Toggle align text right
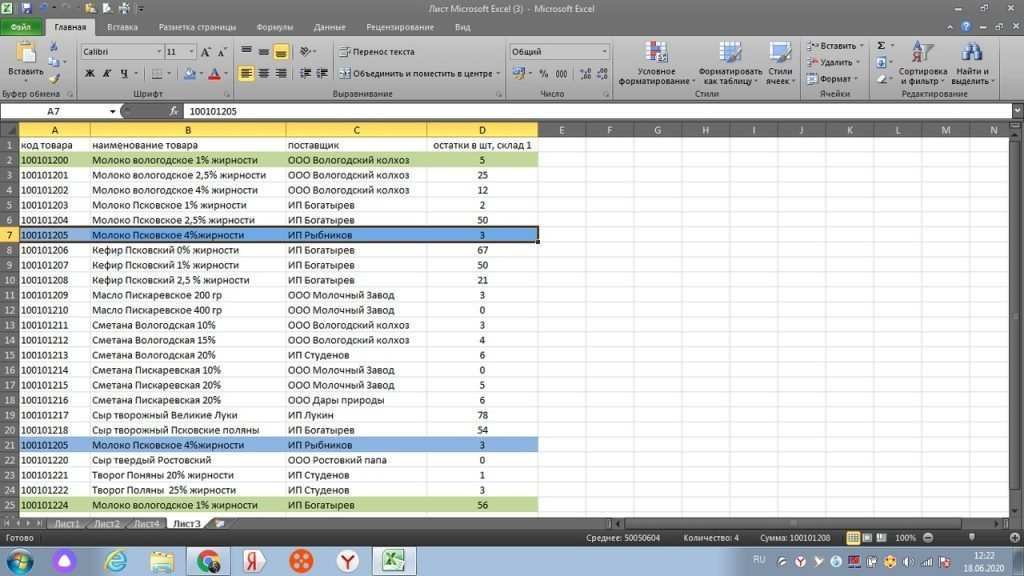The width and height of the screenshot is (1024, 576). [x=281, y=74]
